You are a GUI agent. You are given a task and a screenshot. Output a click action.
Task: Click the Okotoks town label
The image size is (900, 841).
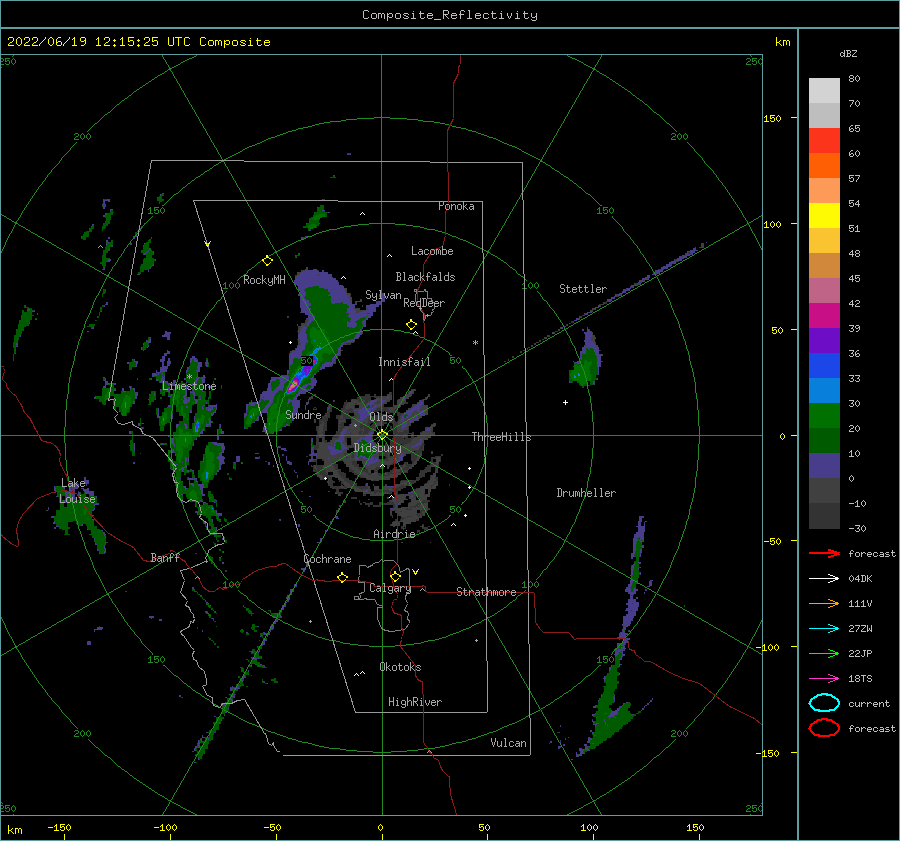400,667
